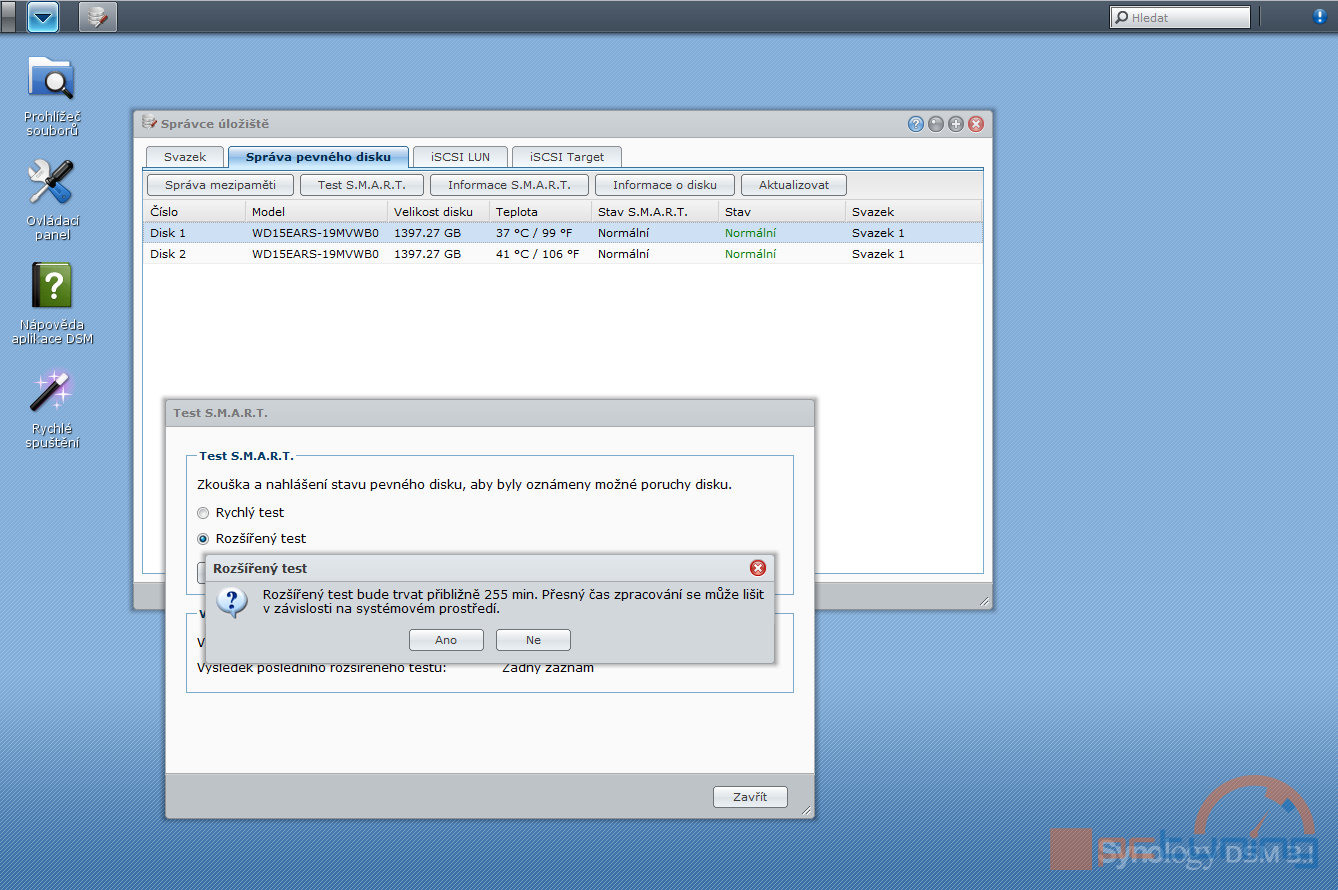Viewport: 1338px width, 890px height.
Task: Minimize the Správce úložiště window
Action: 935,124
